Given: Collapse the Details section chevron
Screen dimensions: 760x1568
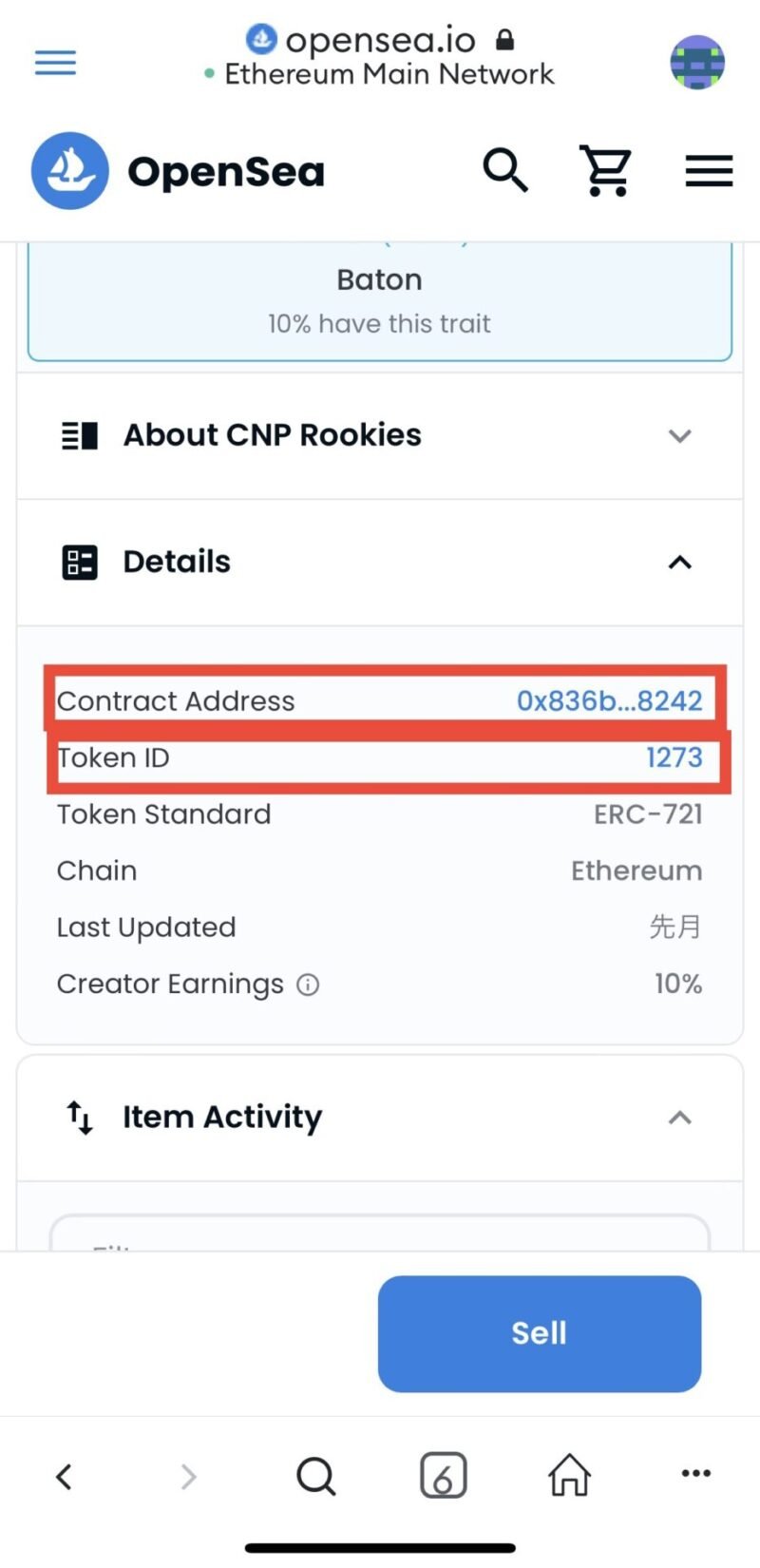Looking at the screenshot, I should pos(679,563).
